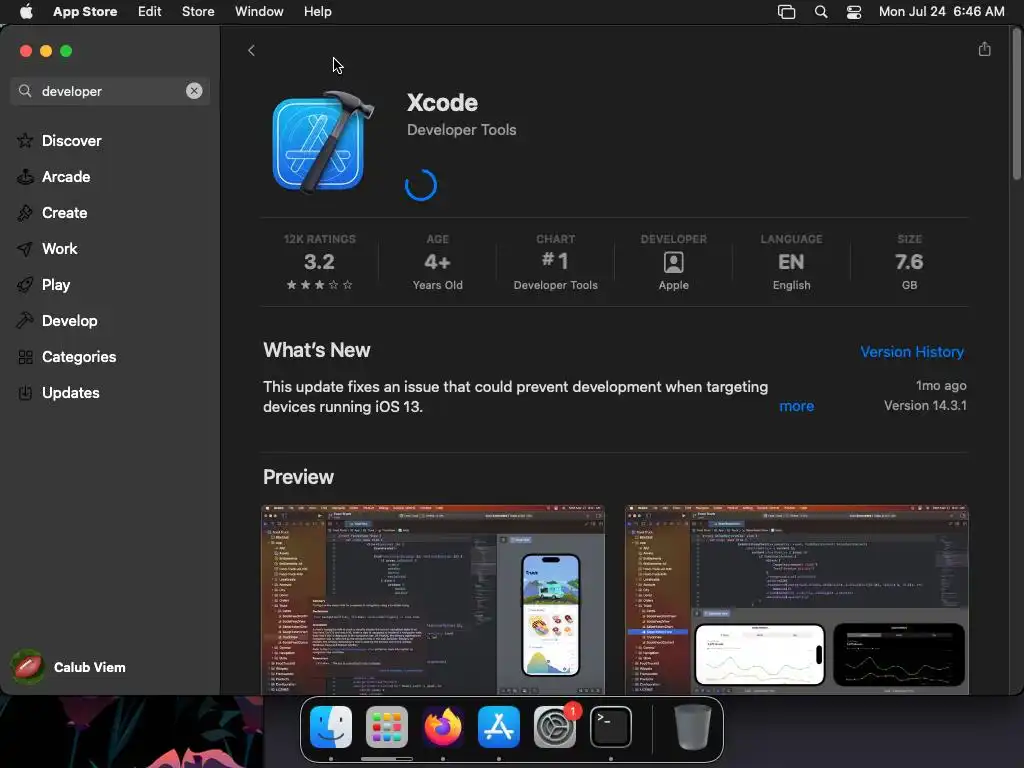Open the share sheet icon

pos(984,50)
